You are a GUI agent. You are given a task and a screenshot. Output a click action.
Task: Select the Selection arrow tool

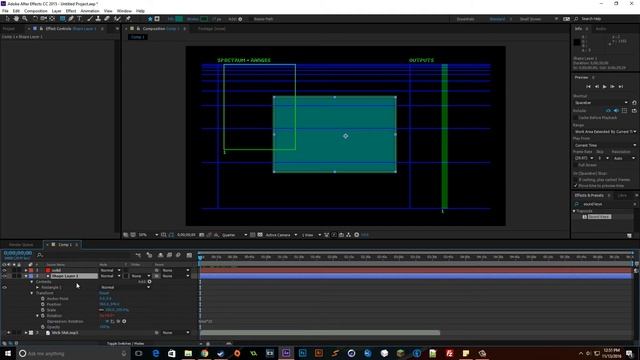(7, 19)
